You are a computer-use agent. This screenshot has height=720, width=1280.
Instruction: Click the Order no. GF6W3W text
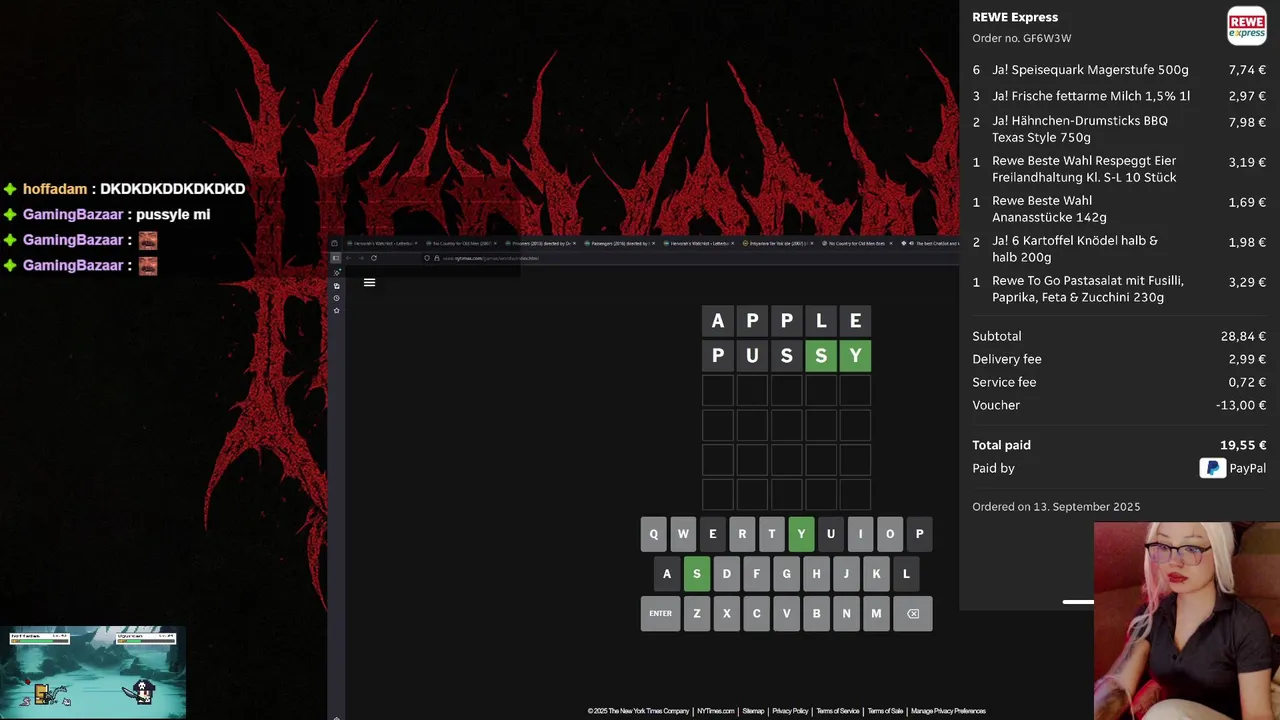(1021, 38)
